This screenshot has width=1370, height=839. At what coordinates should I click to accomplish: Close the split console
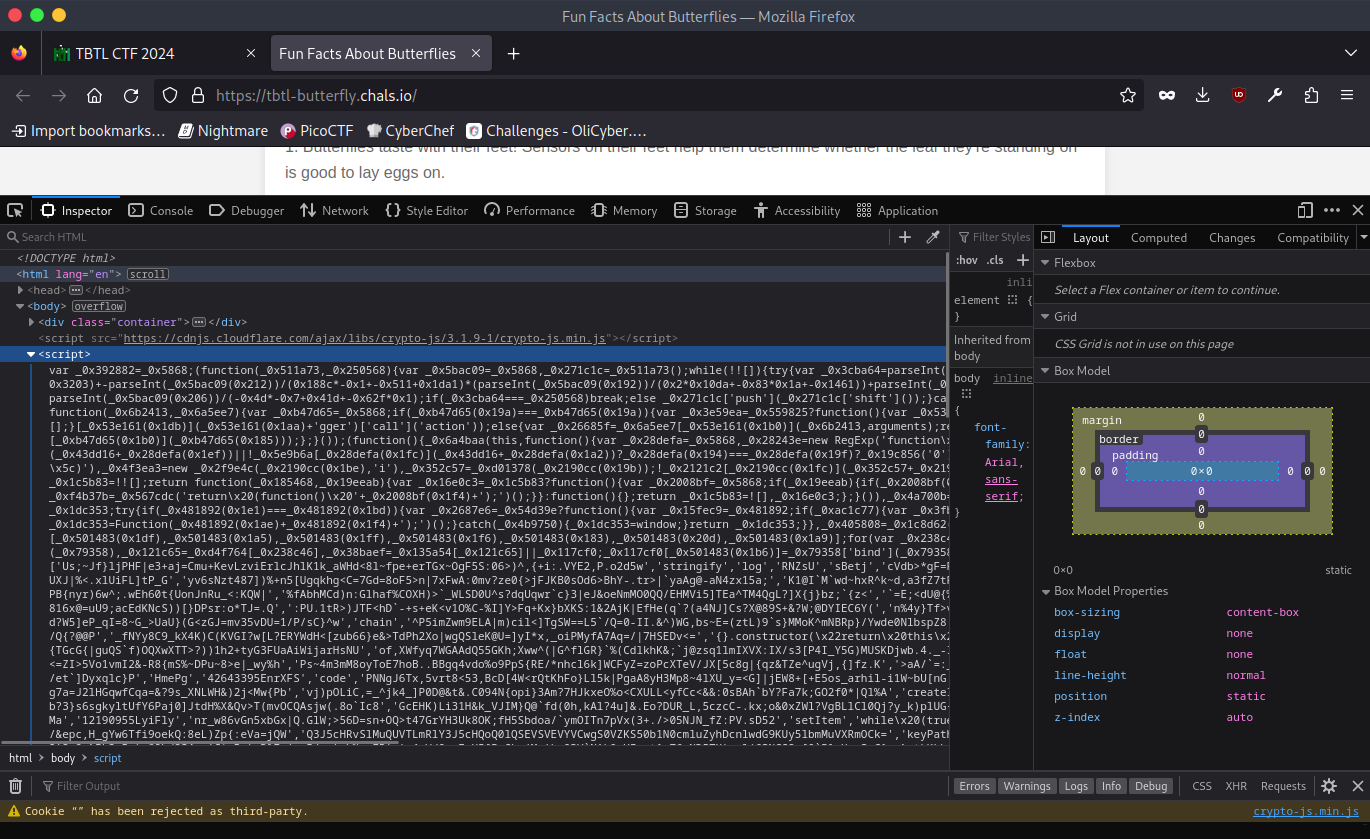pyautogui.click(x=1357, y=786)
